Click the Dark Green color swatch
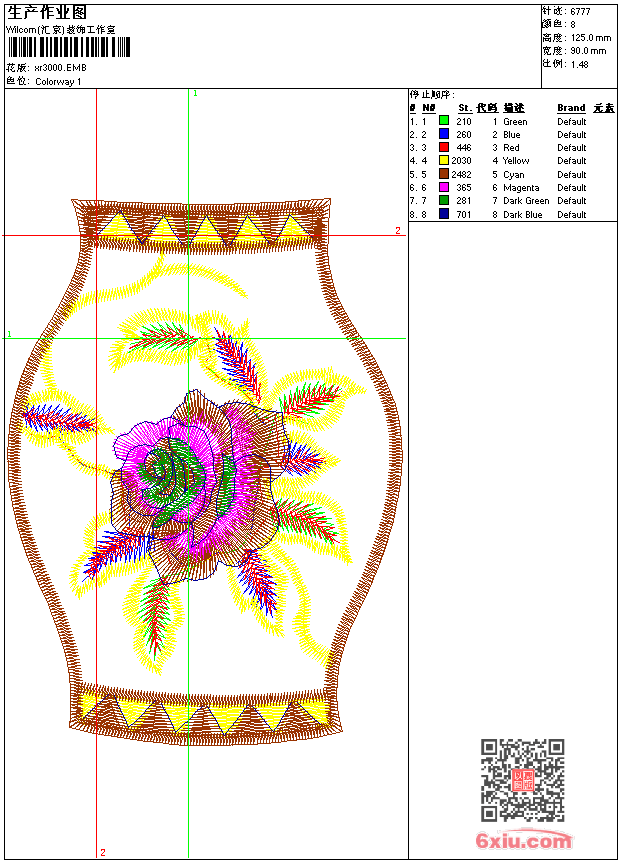Screen dimensions: 620x860 pos(444,200)
